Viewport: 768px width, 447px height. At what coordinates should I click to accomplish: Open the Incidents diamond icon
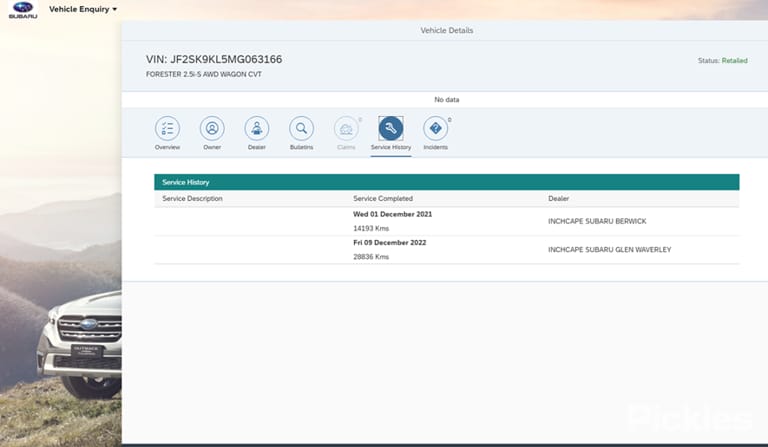pyautogui.click(x=435, y=128)
